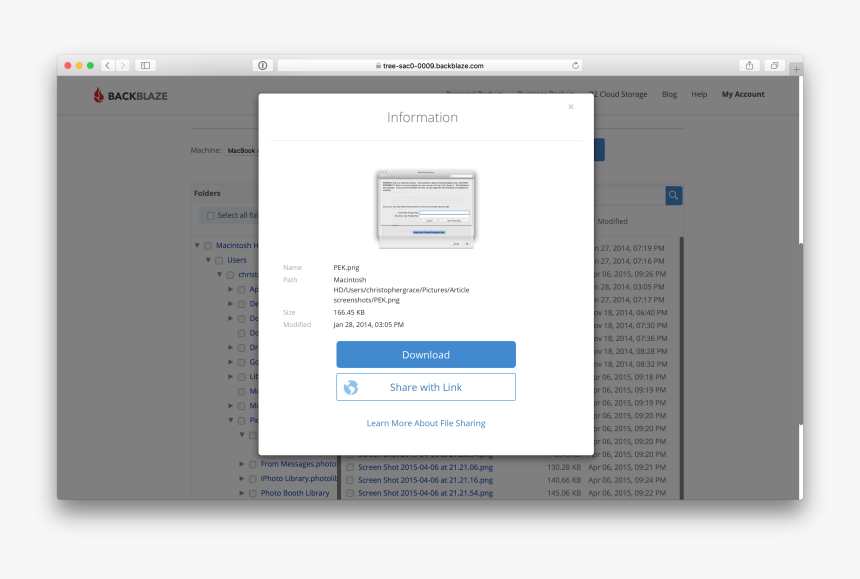Check the Macintosh HD checkbox
860x579 pixels.
tap(208, 244)
